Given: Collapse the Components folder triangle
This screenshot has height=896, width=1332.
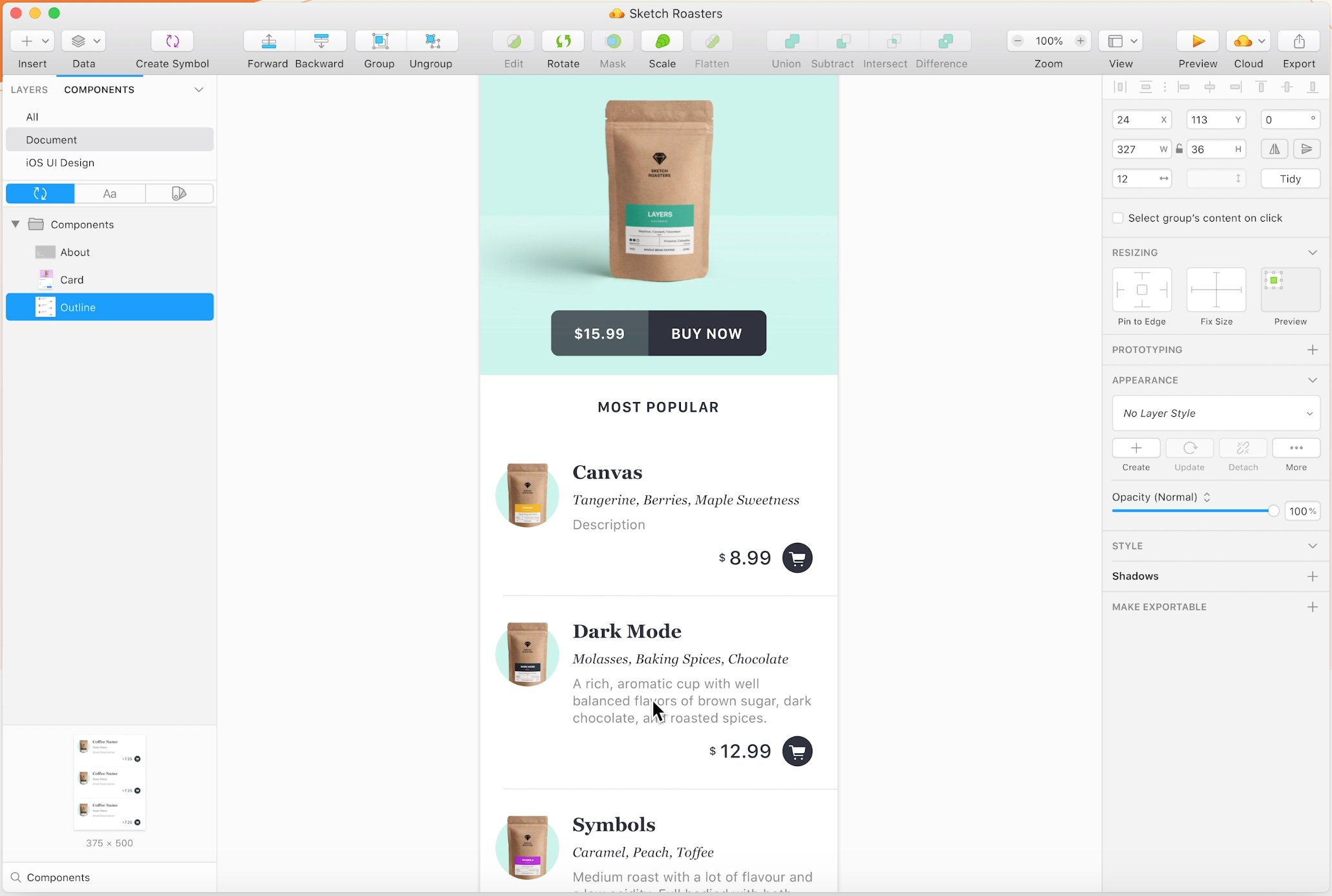Looking at the screenshot, I should (x=16, y=224).
